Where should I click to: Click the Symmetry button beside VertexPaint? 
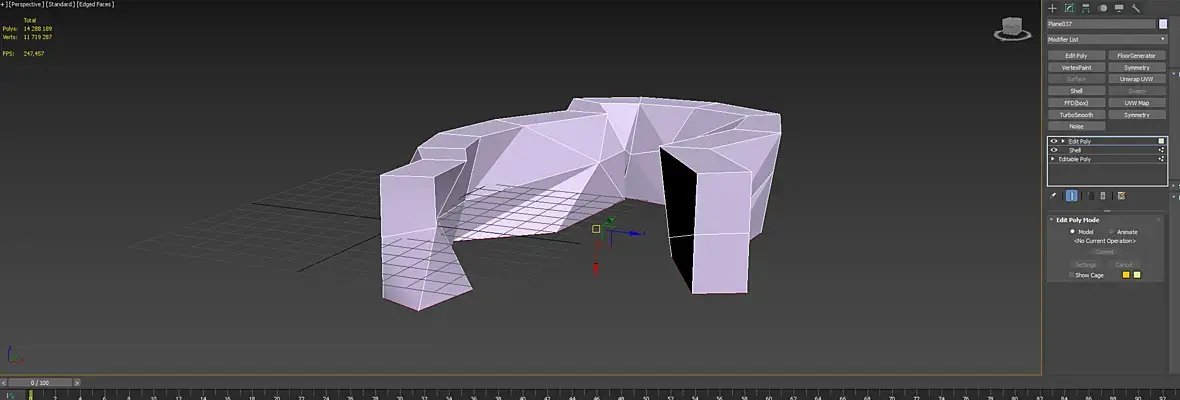point(1137,68)
